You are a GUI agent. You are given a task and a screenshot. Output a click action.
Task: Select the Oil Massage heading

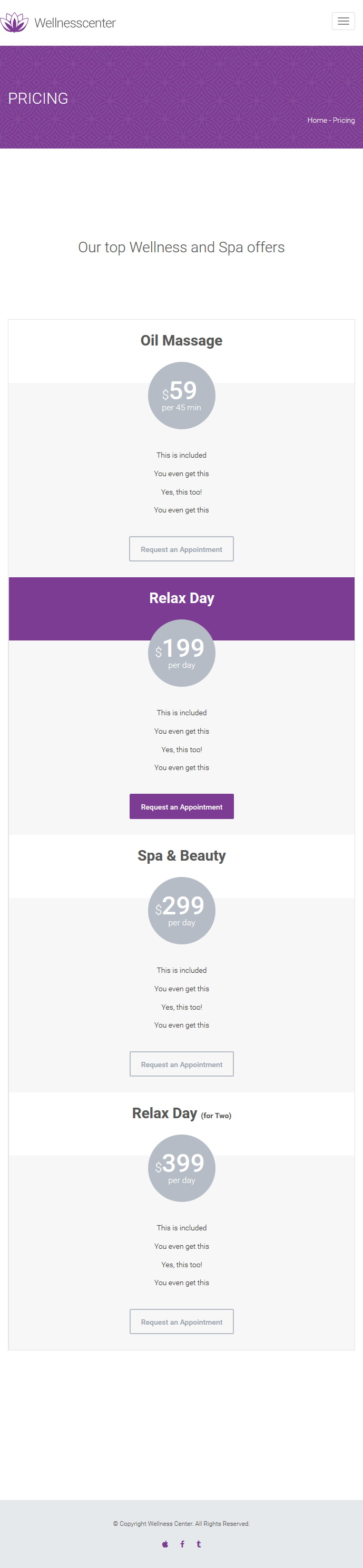pos(181,340)
